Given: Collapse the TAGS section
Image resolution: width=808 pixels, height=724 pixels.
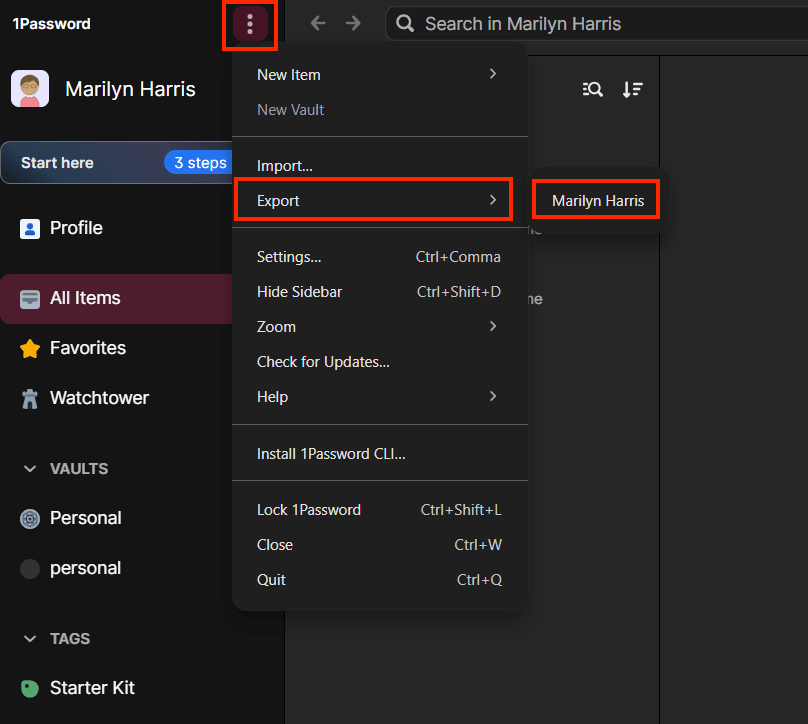Looking at the screenshot, I should (30, 639).
